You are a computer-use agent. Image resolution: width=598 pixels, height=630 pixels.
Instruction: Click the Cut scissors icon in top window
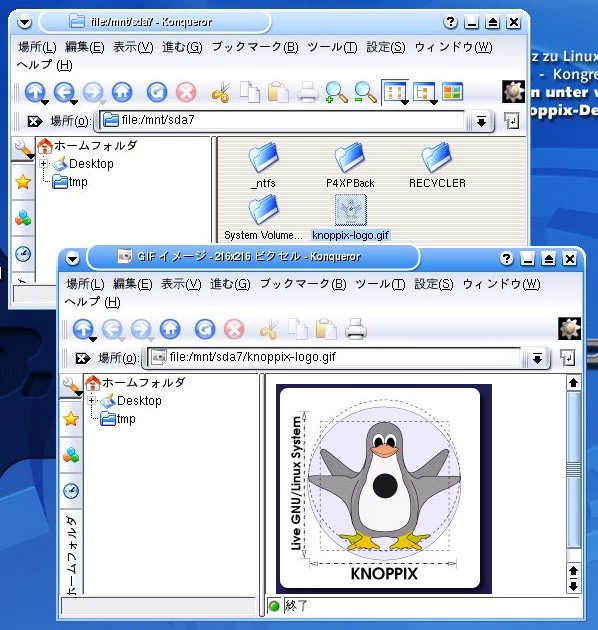[221, 92]
